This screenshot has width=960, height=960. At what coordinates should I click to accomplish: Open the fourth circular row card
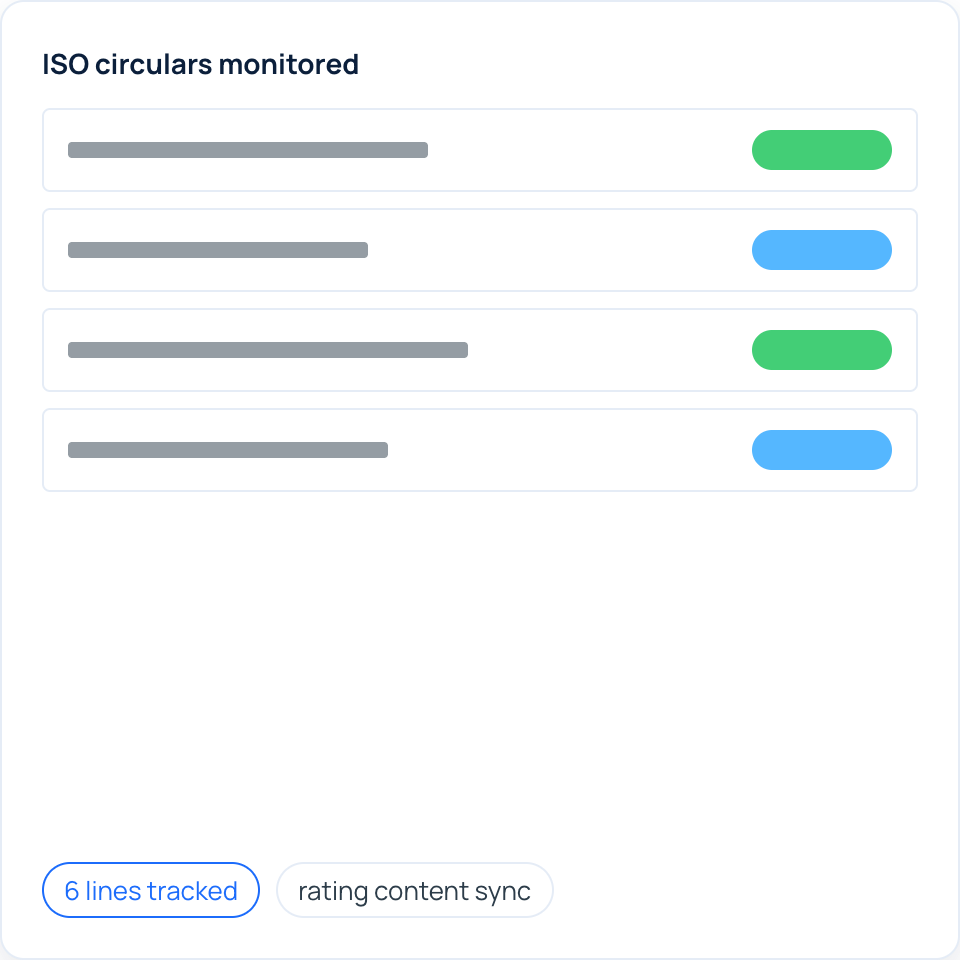pyautogui.click(x=480, y=450)
